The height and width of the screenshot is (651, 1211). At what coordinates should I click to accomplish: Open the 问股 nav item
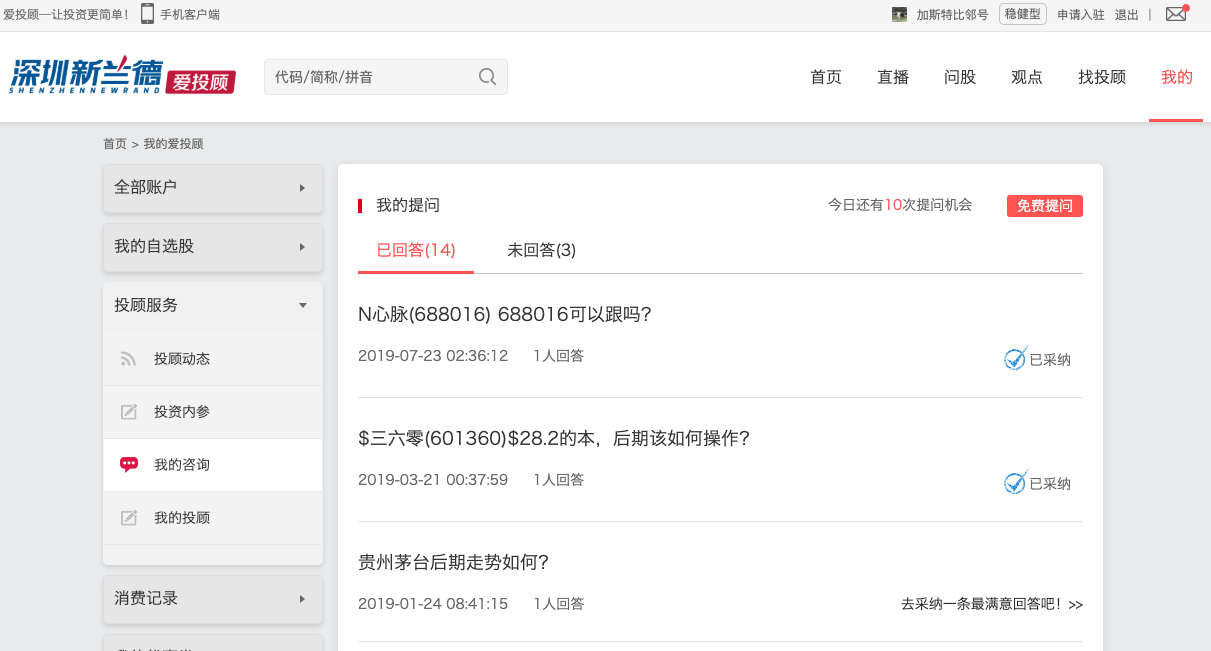pos(960,77)
